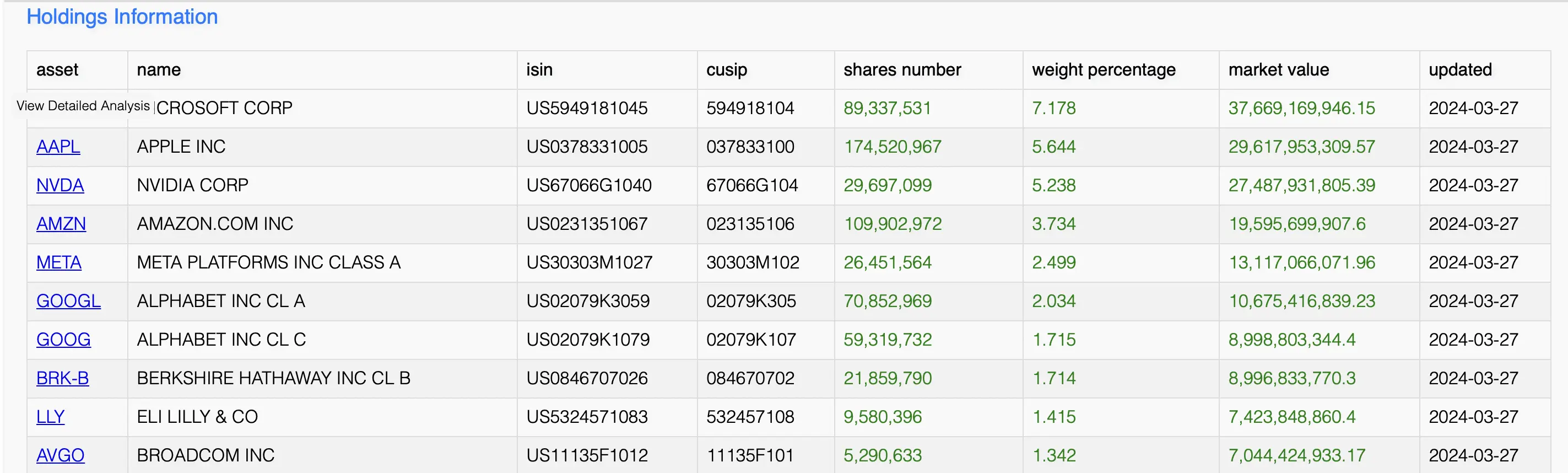
Task: Click ISIN US0846707026
Action: tap(587, 378)
